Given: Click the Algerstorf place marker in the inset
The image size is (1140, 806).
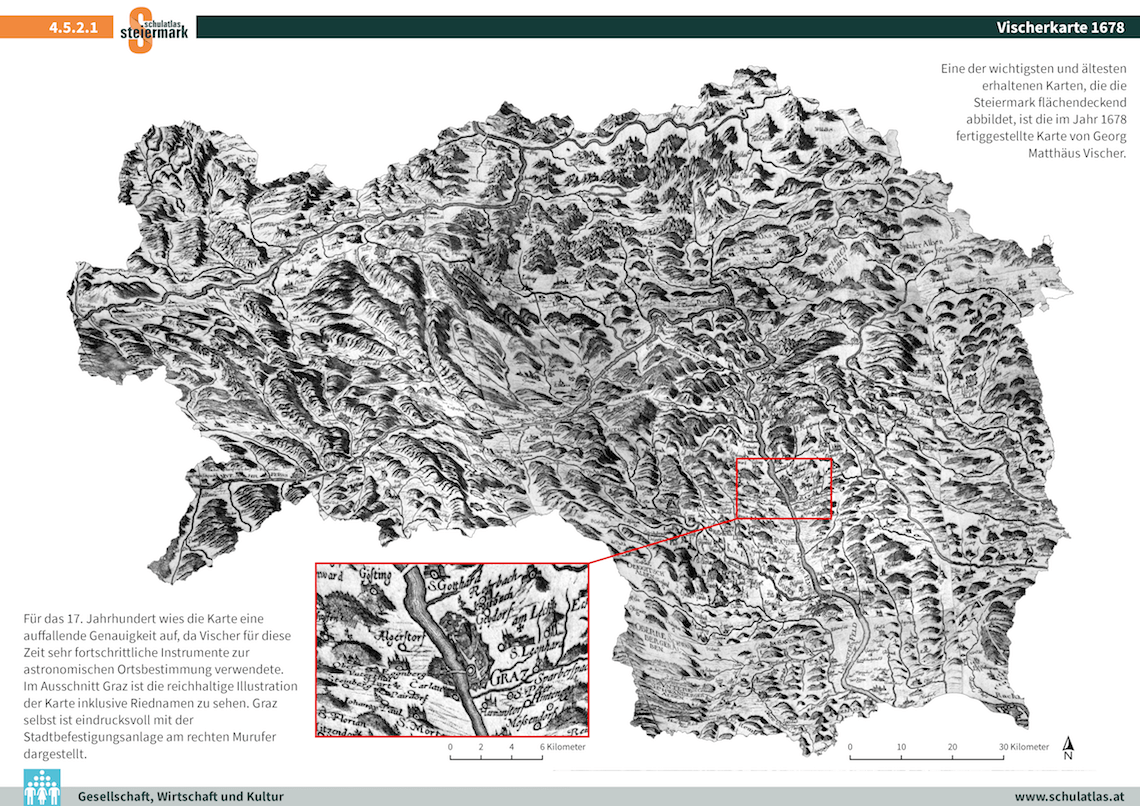Looking at the screenshot, I should 400,647.
